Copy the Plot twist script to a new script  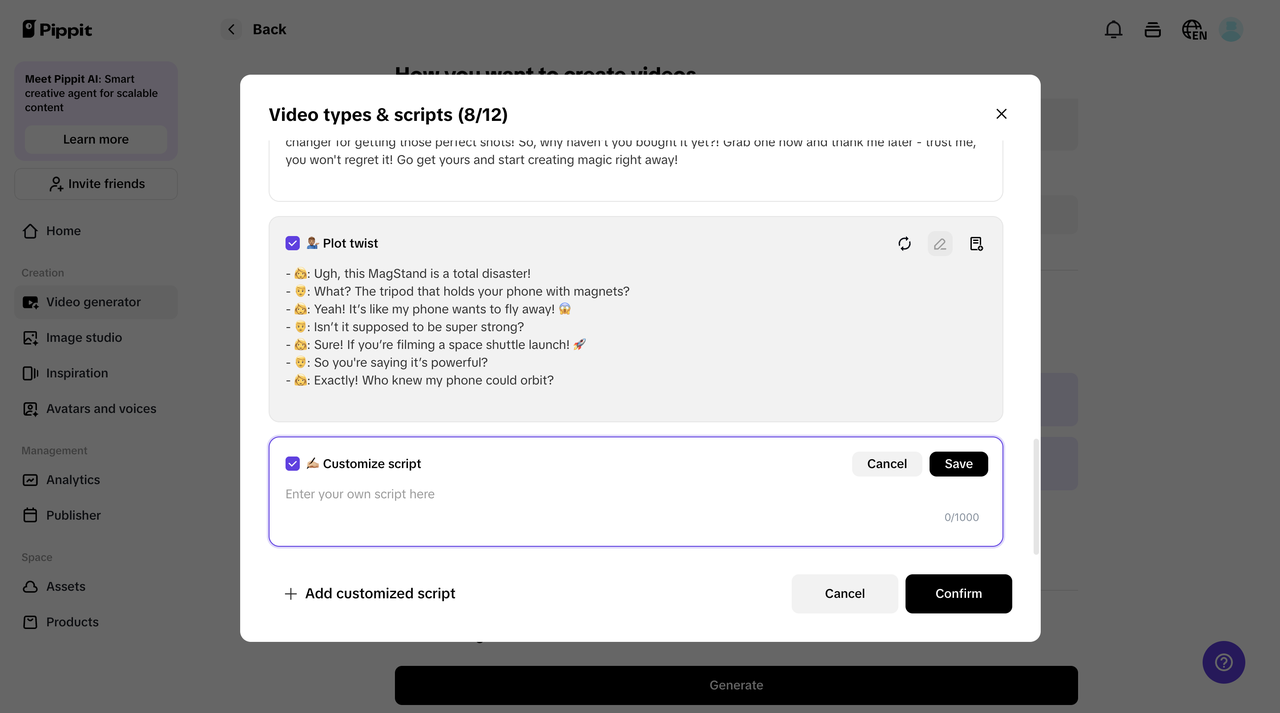(x=976, y=243)
